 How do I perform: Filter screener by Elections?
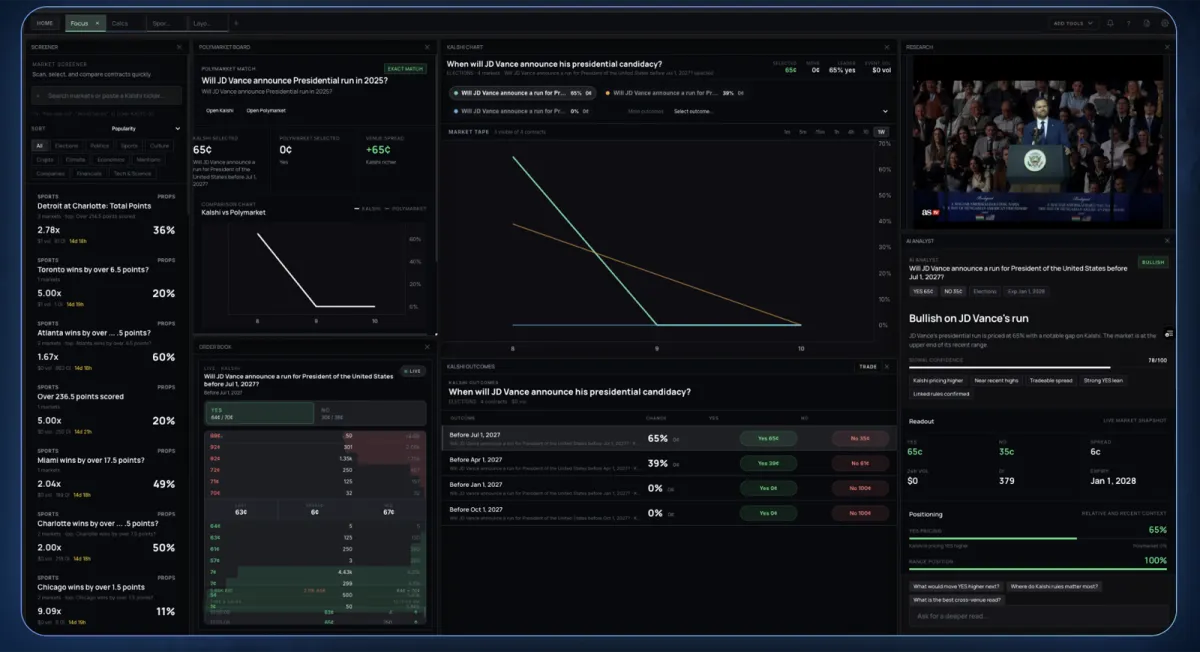click(x=67, y=145)
